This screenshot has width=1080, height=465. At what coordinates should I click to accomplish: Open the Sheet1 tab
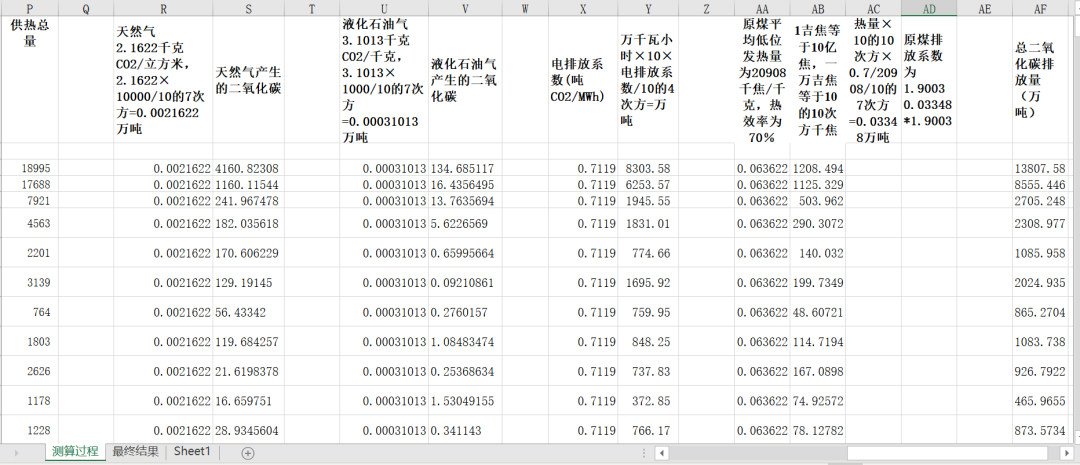coord(191,452)
